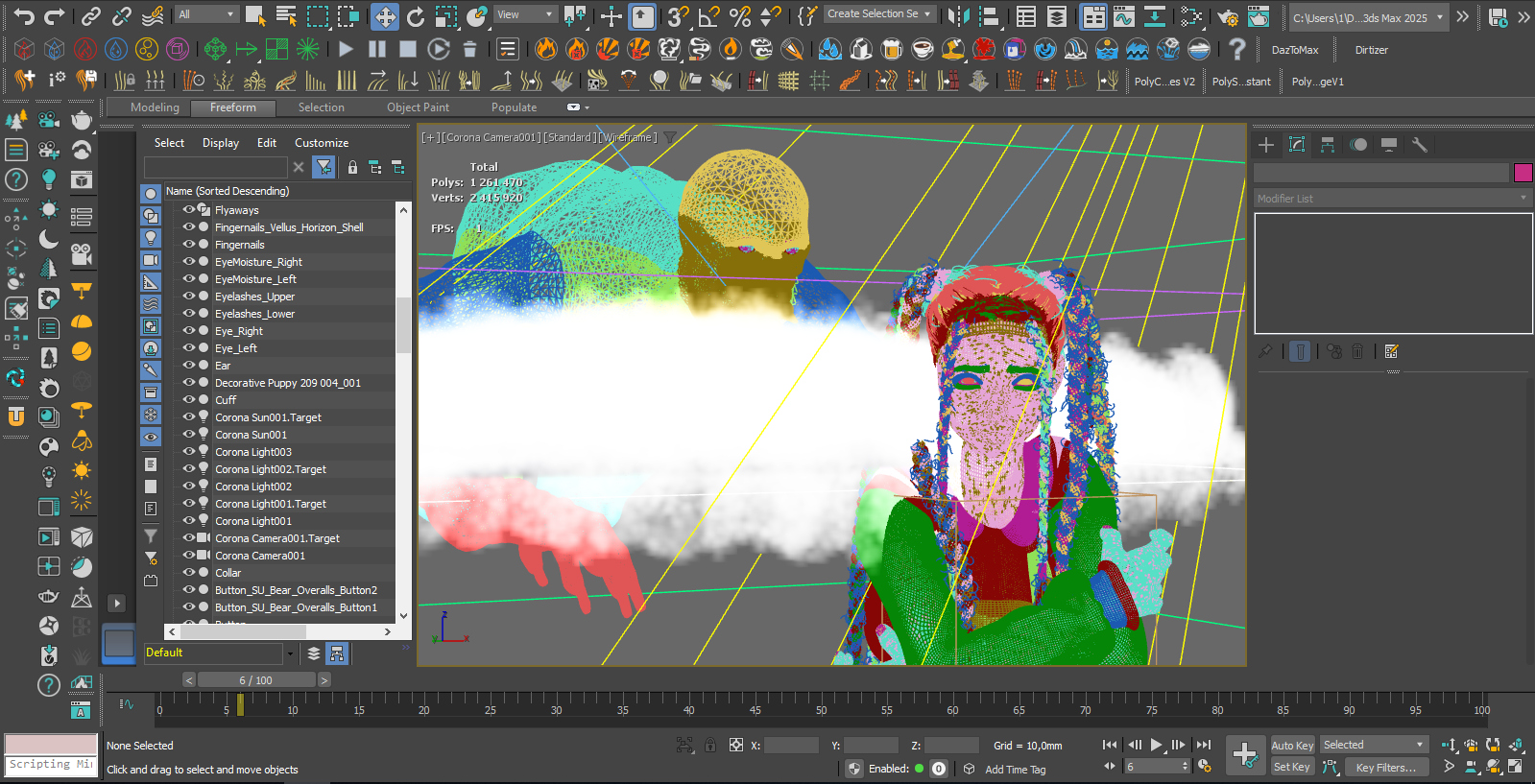Switch to the Modeling ribbon tab
The width and height of the screenshot is (1535, 784).
click(x=155, y=107)
